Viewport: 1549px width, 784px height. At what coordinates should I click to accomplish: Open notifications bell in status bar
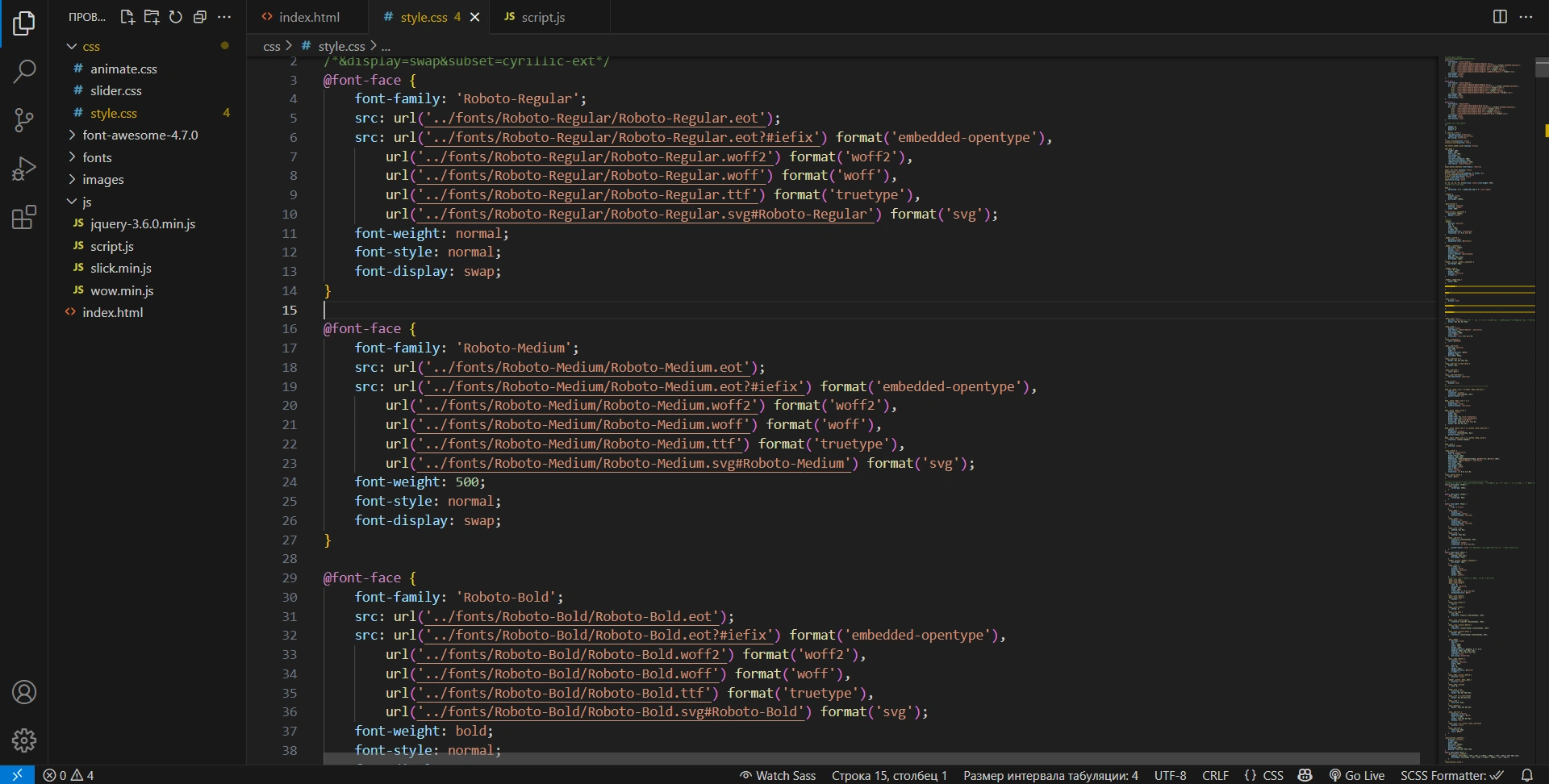click(x=1526, y=775)
